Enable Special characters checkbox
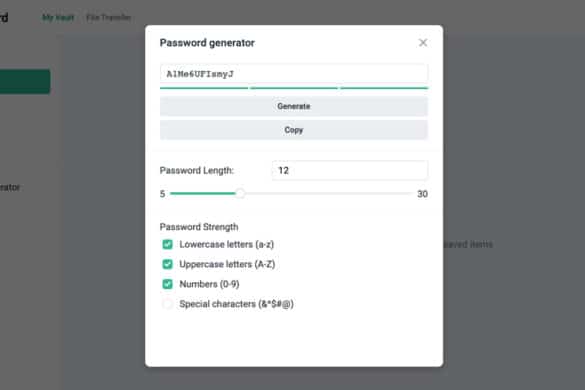This screenshot has height=390, width=585. 168,304
